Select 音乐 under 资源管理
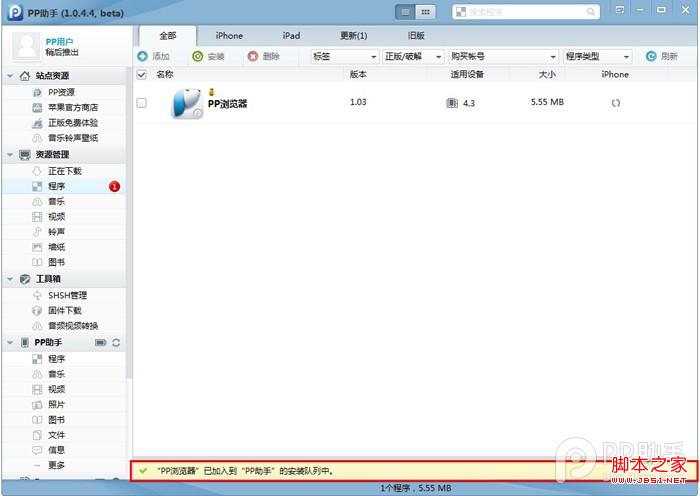The height and width of the screenshot is (496, 700). coord(64,201)
